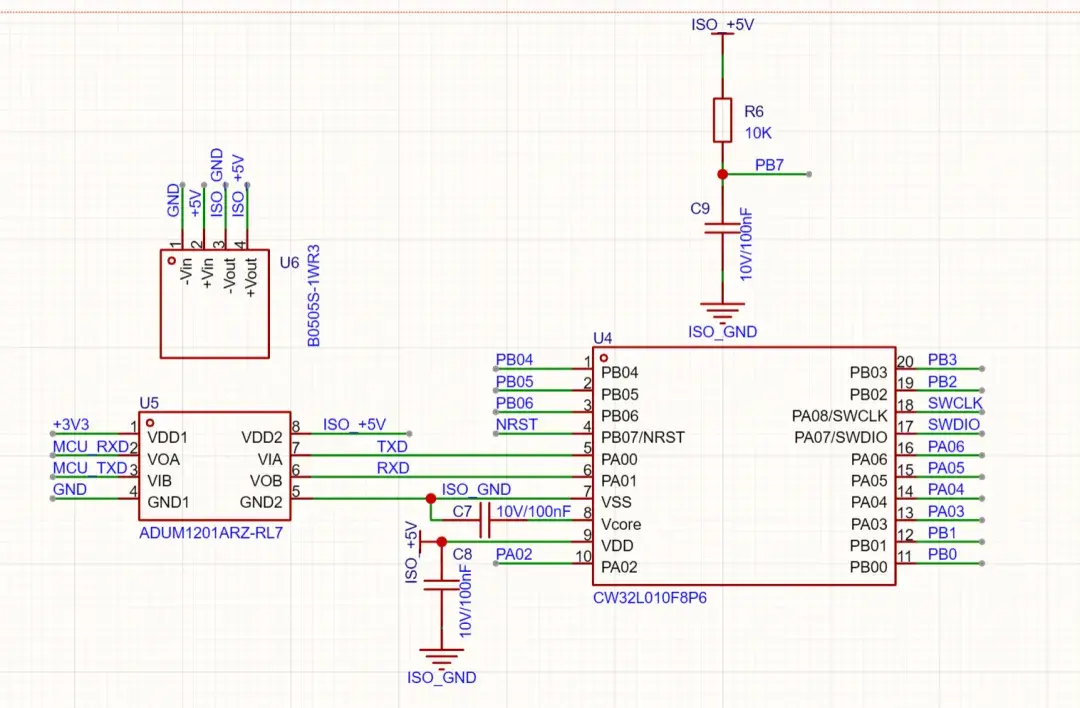Viewport: 1080px width, 708px height.
Task: Click the C9 designator text
Action: [x=700, y=208]
